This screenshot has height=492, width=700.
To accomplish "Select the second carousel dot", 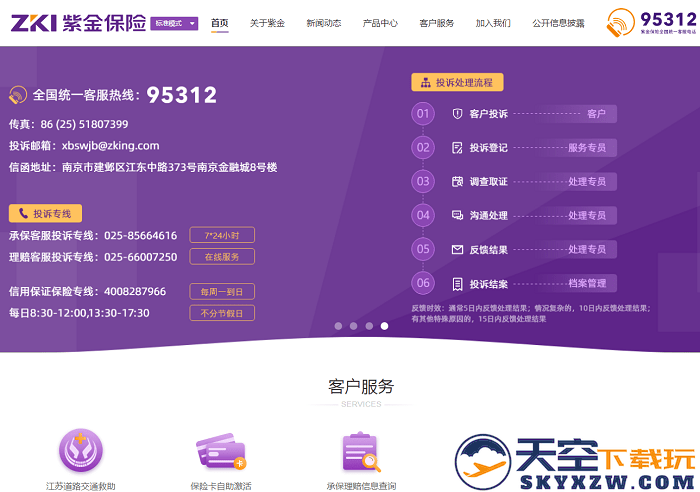I will [354, 326].
